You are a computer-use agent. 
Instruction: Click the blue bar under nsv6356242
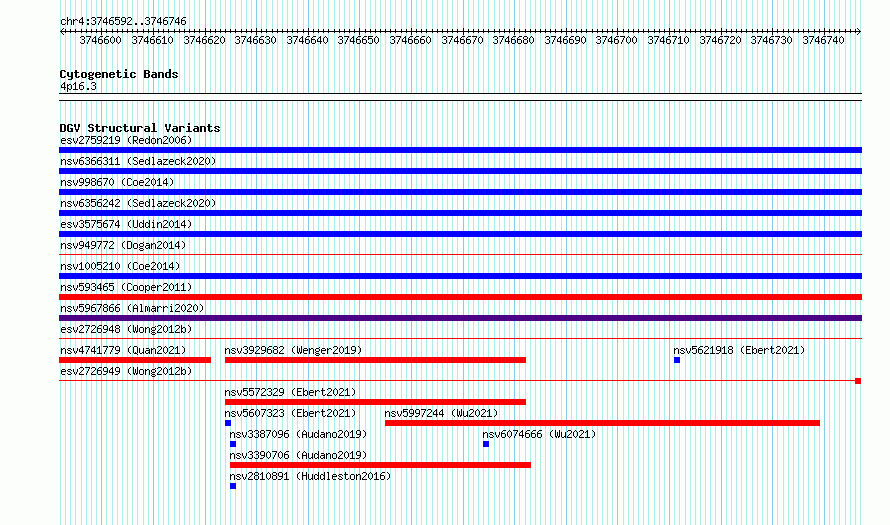(460, 213)
